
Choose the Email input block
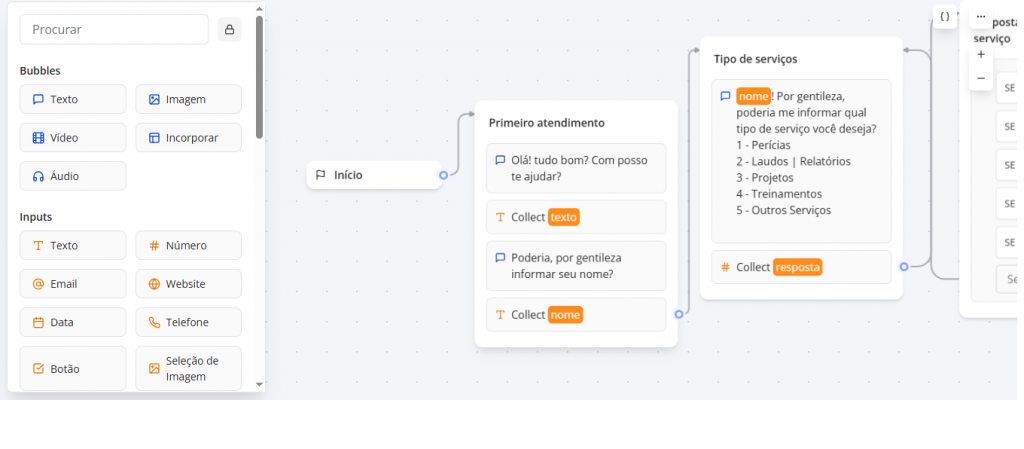click(x=73, y=284)
